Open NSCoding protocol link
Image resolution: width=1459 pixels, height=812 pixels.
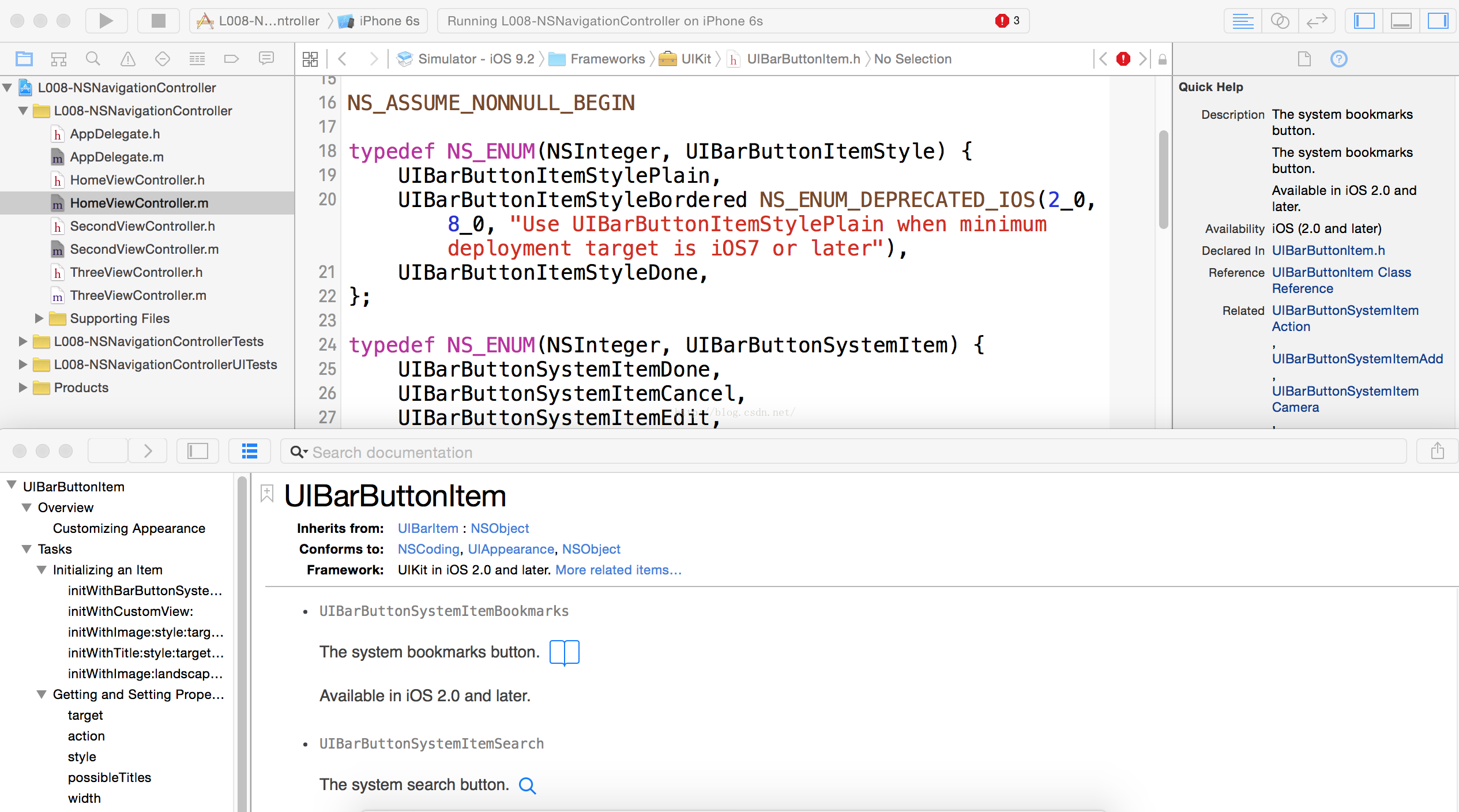428,549
